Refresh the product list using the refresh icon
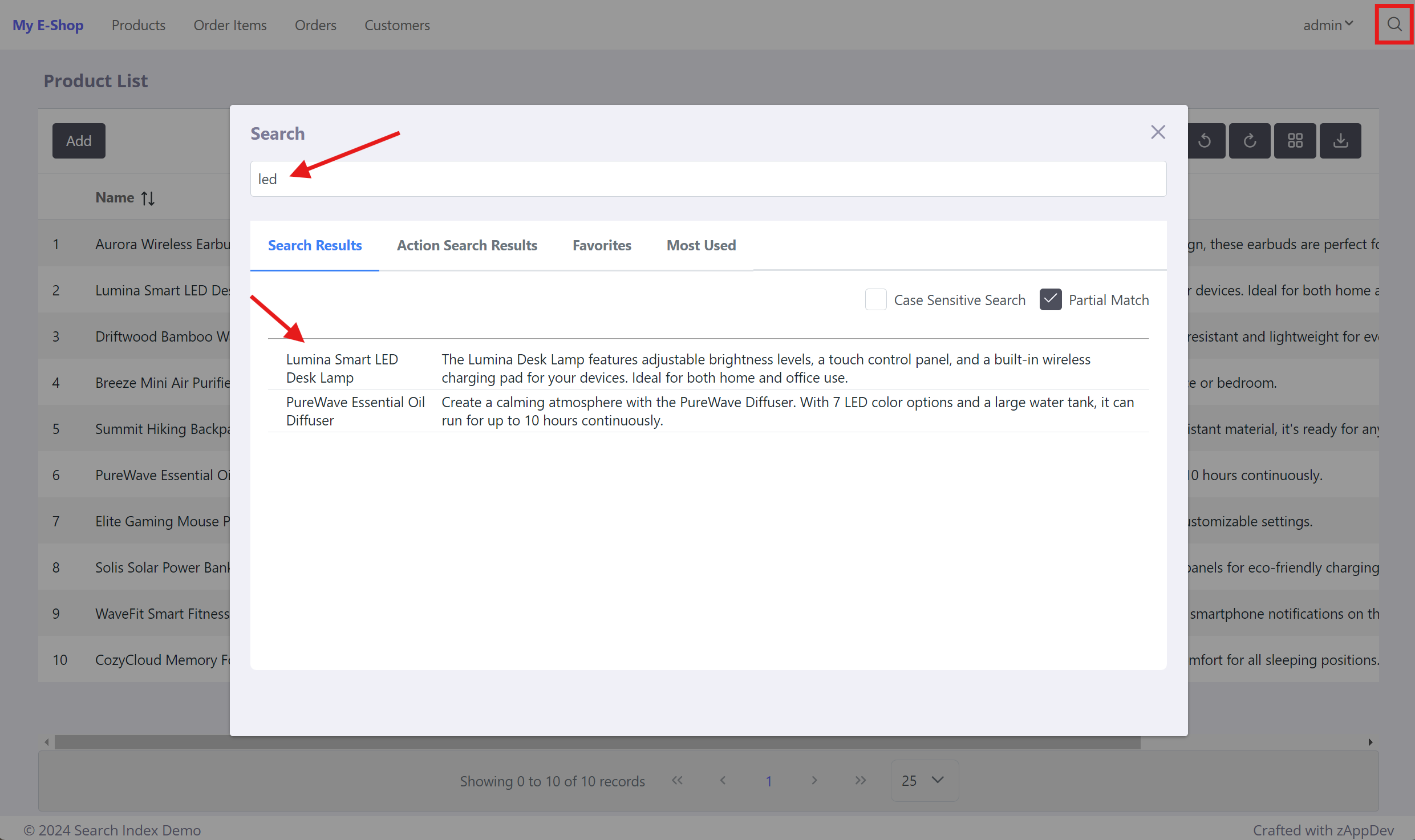 coord(1250,140)
